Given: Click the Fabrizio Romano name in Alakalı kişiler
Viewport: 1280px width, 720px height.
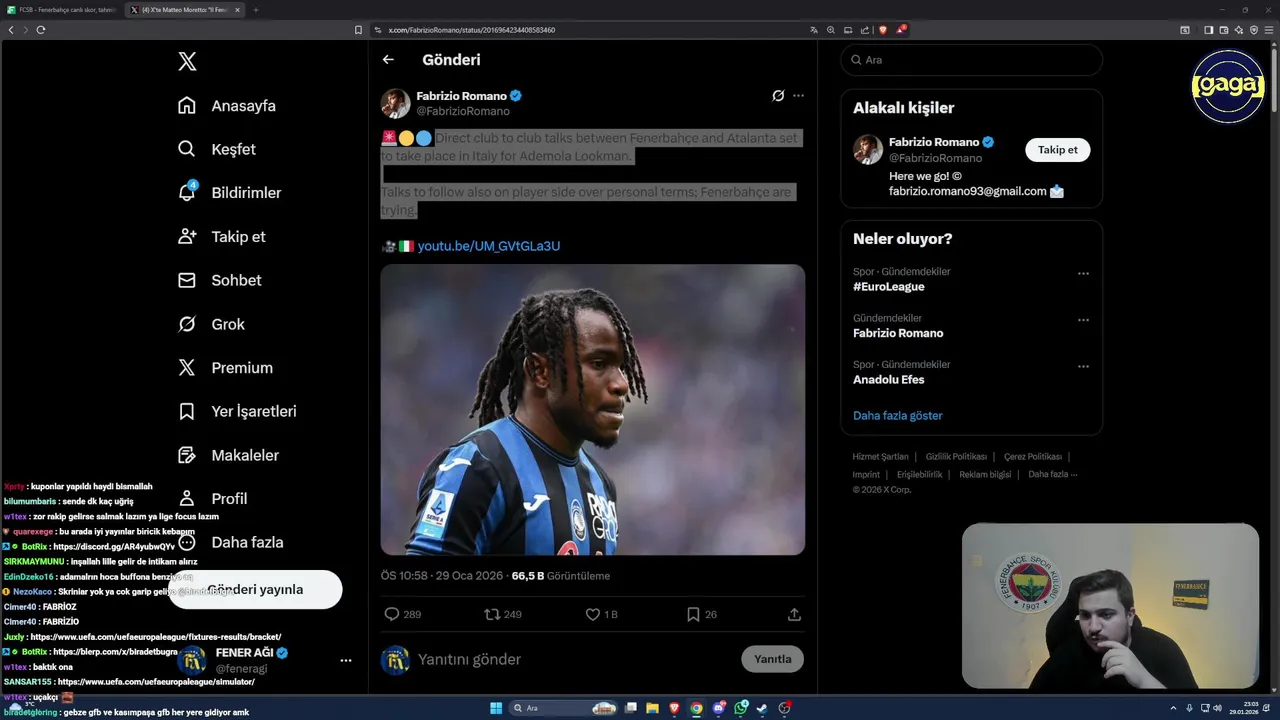Looking at the screenshot, I should point(934,142).
